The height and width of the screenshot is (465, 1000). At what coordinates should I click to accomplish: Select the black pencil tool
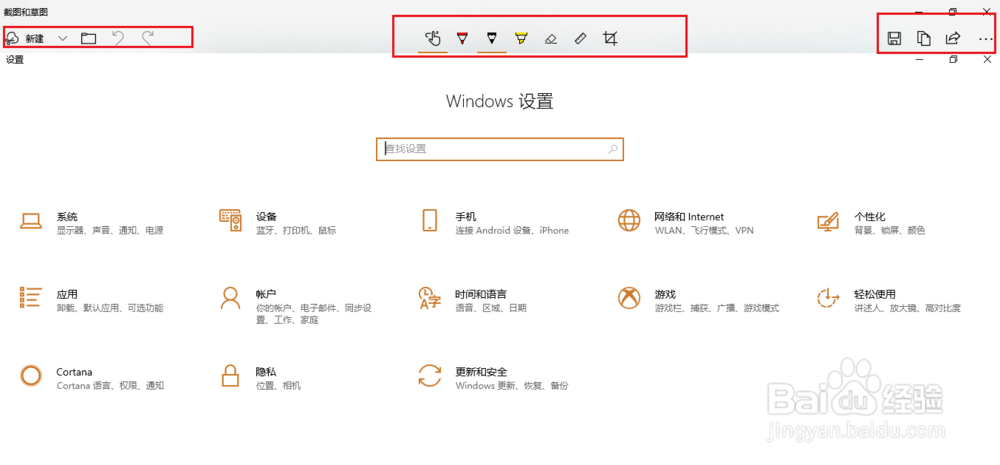(491, 38)
